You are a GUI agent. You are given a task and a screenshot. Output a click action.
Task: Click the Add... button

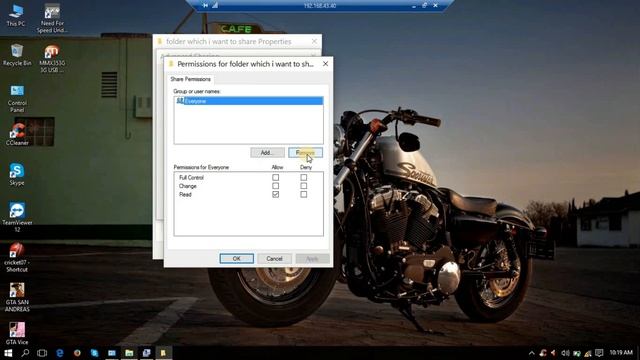tap(267, 153)
